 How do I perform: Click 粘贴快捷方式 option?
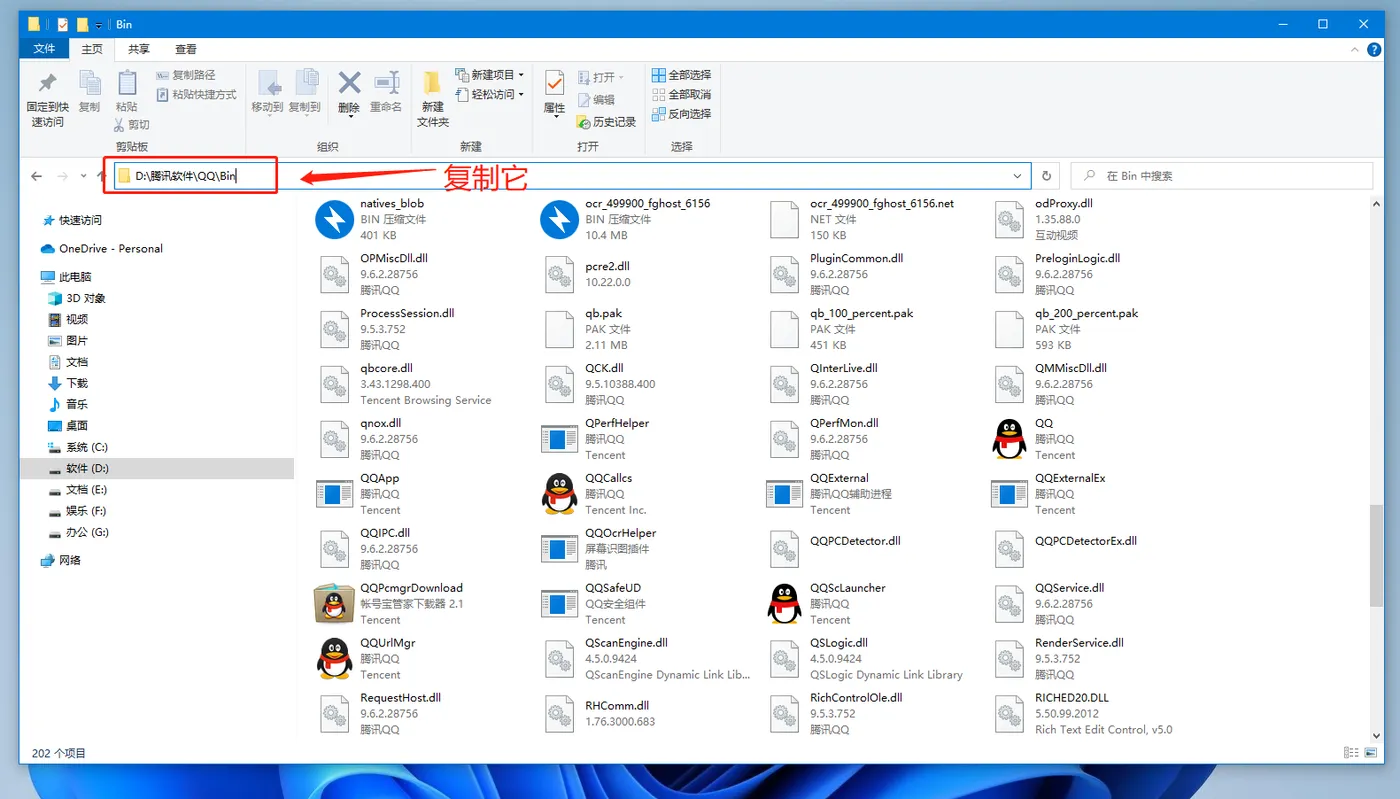197,95
